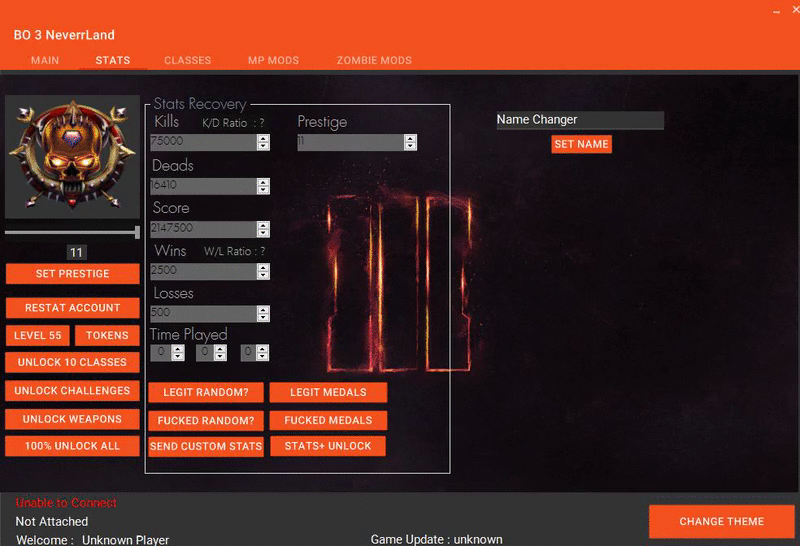Increase Prestige value with up arrow
Screen dimensions: 800x546
[410, 138]
